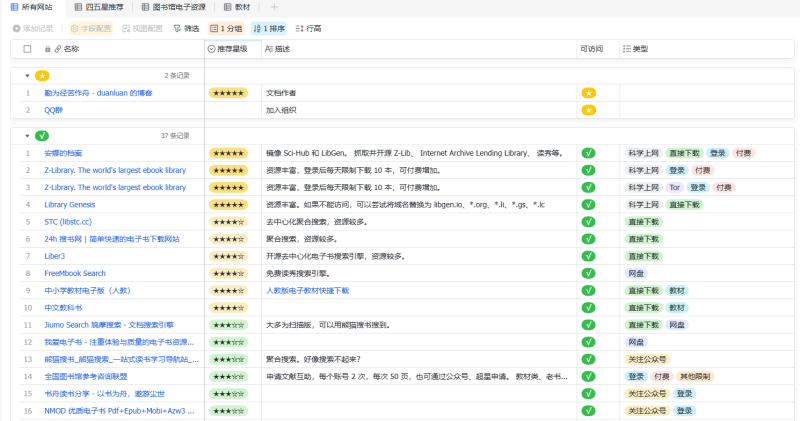This screenshot has width=800, height=421.
Task: Open 视图配置 view settings
Action: (142, 29)
